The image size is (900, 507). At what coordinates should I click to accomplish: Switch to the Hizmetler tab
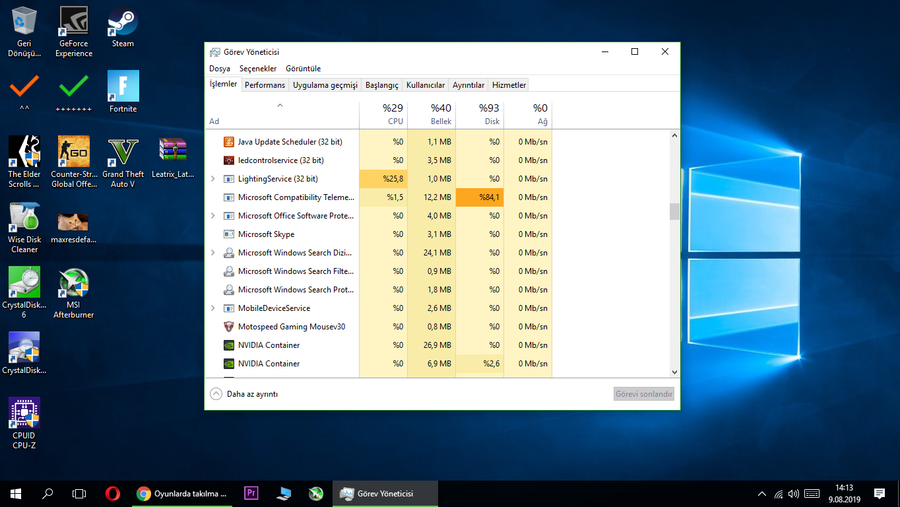tap(509, 85)
